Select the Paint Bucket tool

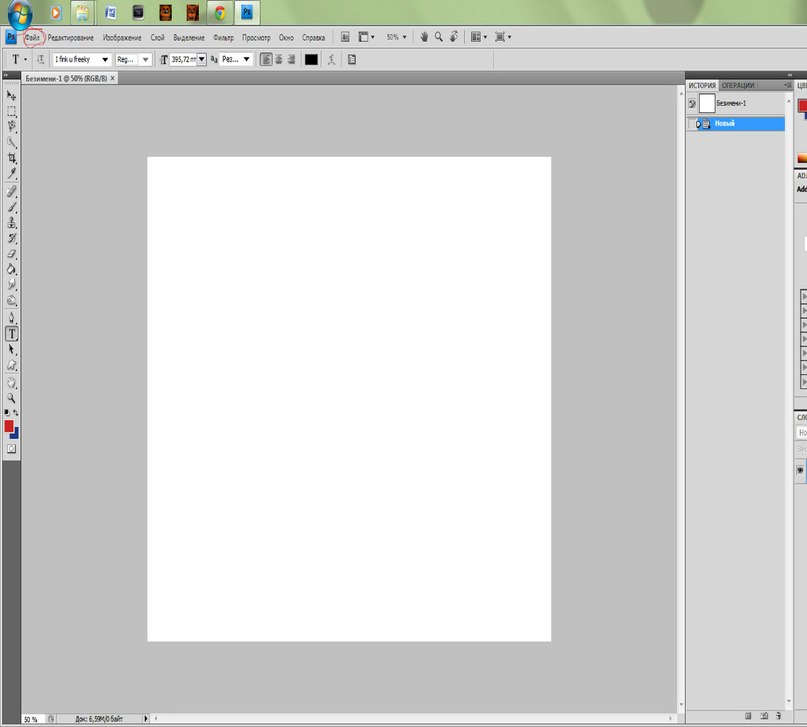(11, 269)
